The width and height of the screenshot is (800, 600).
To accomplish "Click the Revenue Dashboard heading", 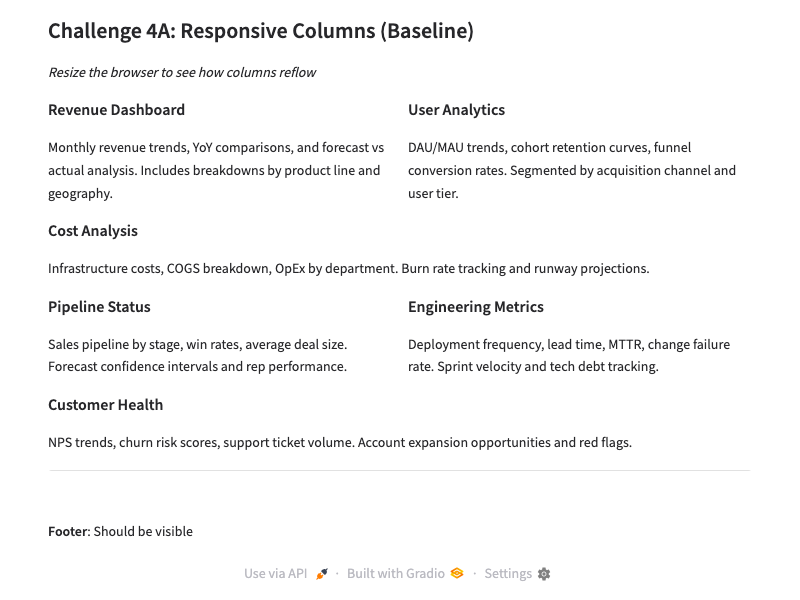I will 116,110.
